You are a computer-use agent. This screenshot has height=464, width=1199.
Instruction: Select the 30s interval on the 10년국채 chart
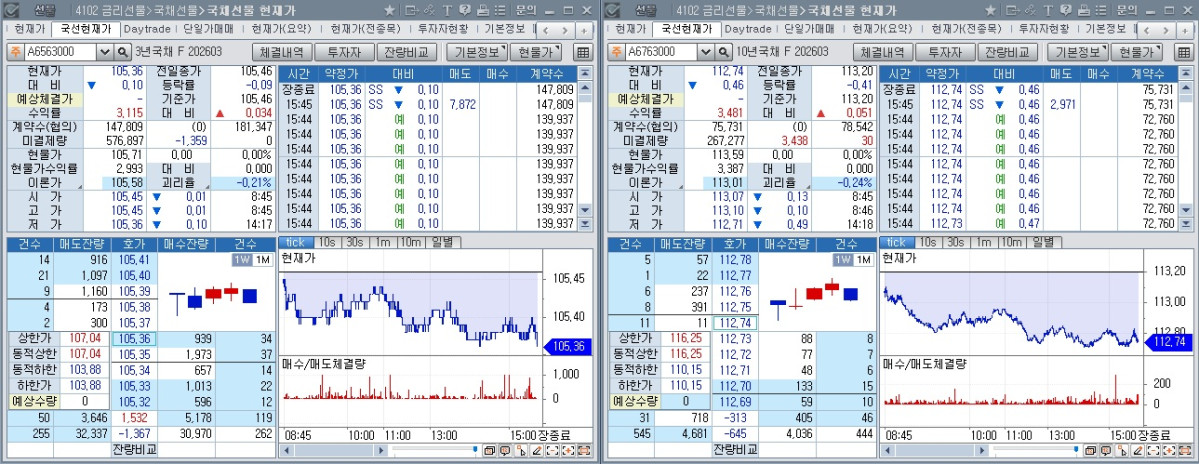[x=955, y=242]
